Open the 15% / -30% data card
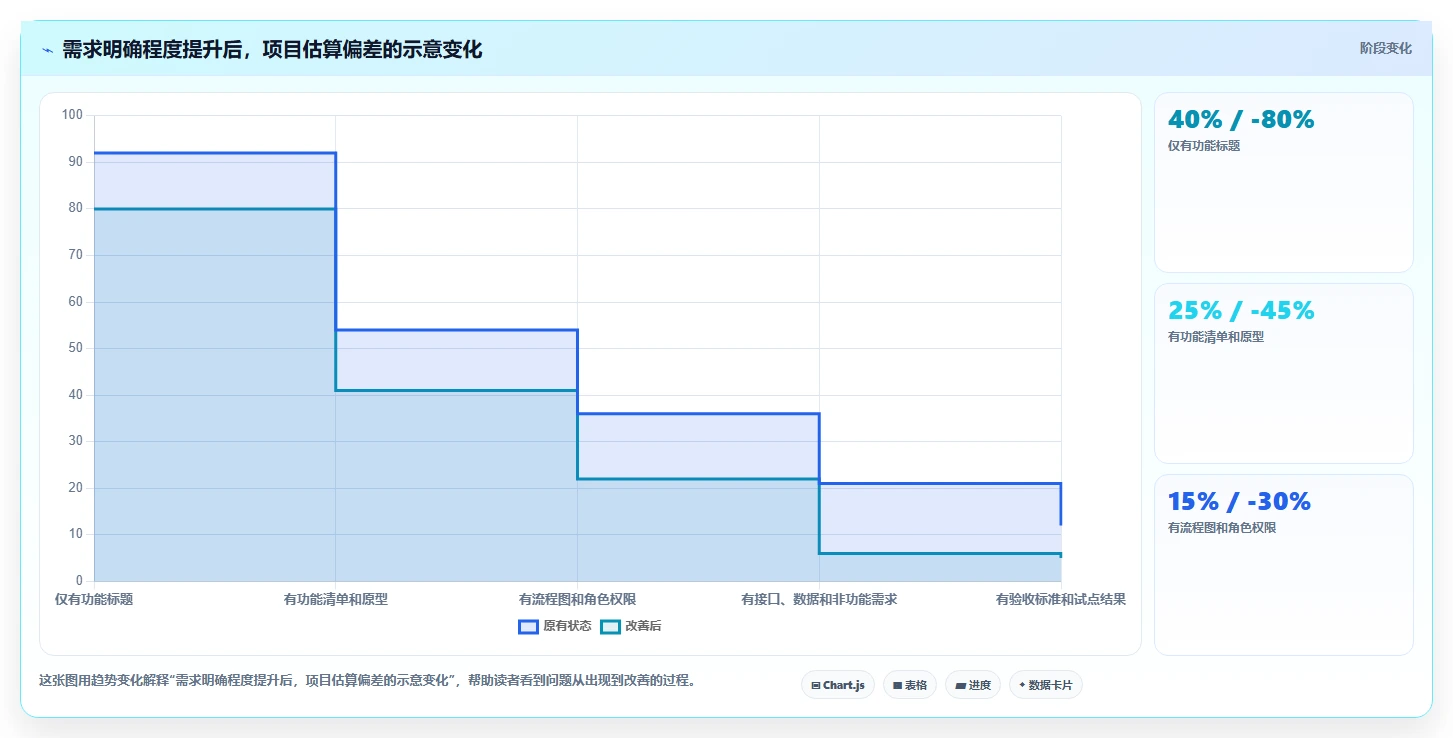The width and height of the screenshot is (1453, 738). [x=1284, y=565]
